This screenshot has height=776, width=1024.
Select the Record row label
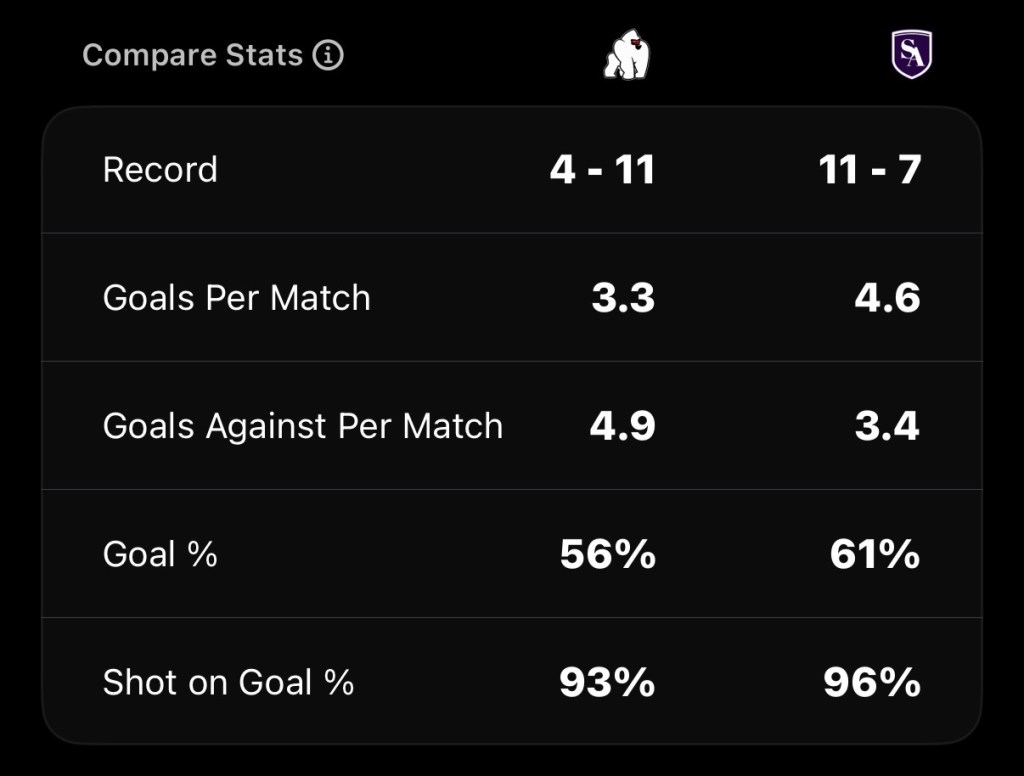(160, 170)
